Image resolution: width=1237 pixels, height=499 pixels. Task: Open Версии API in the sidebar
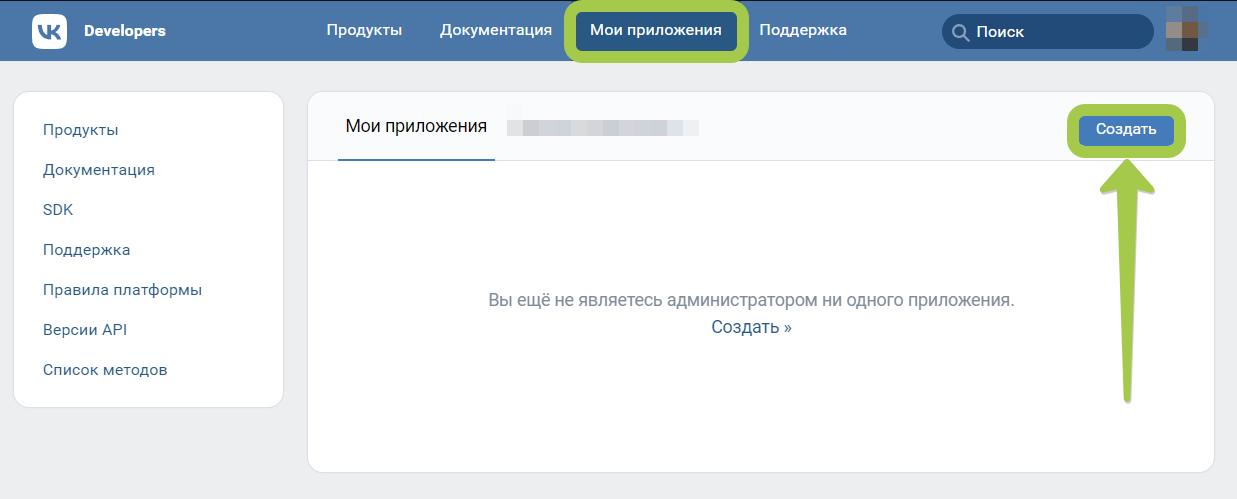(x=85, y=330)
